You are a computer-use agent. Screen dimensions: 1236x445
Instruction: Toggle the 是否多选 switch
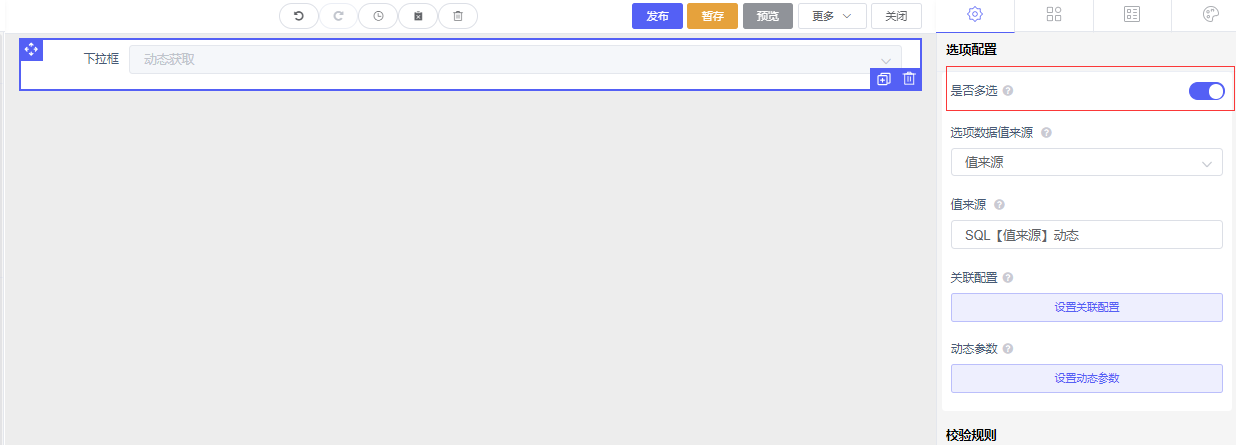click(1206, 91)
